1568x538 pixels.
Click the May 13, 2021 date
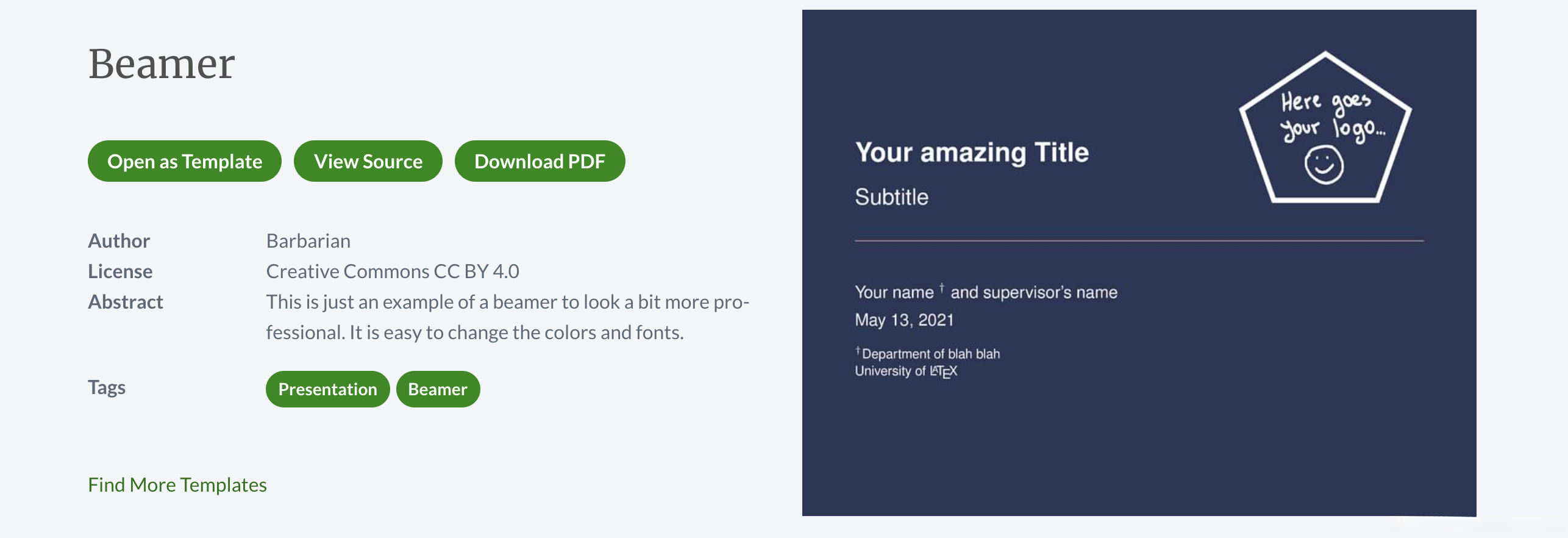903,320
